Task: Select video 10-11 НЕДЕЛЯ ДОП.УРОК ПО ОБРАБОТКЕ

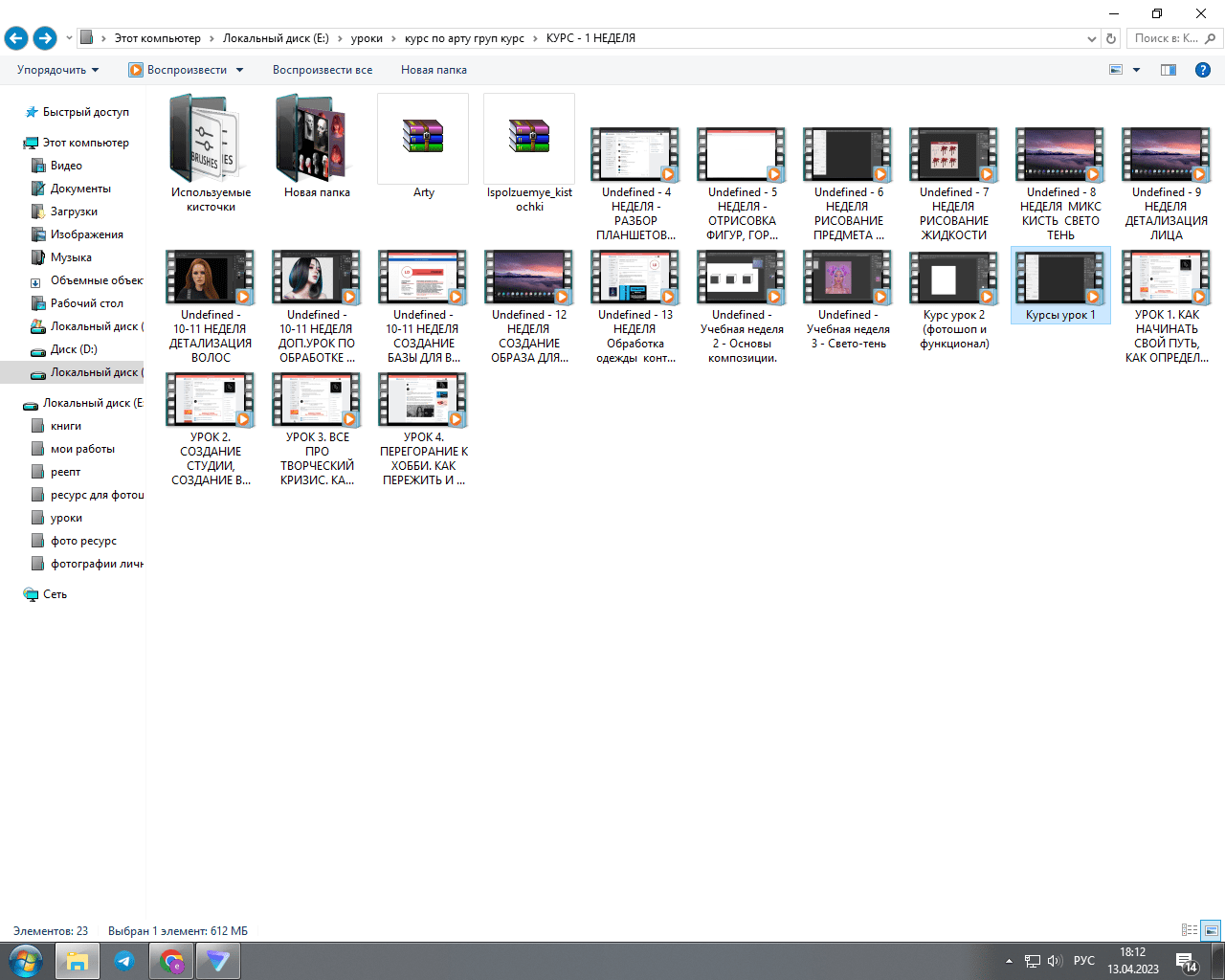Action: click(x=317, y=306)
